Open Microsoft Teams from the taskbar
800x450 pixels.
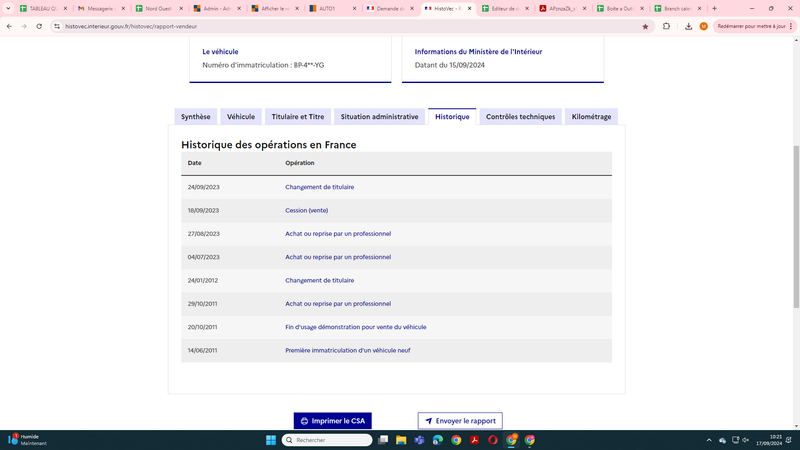pos(419,440)
